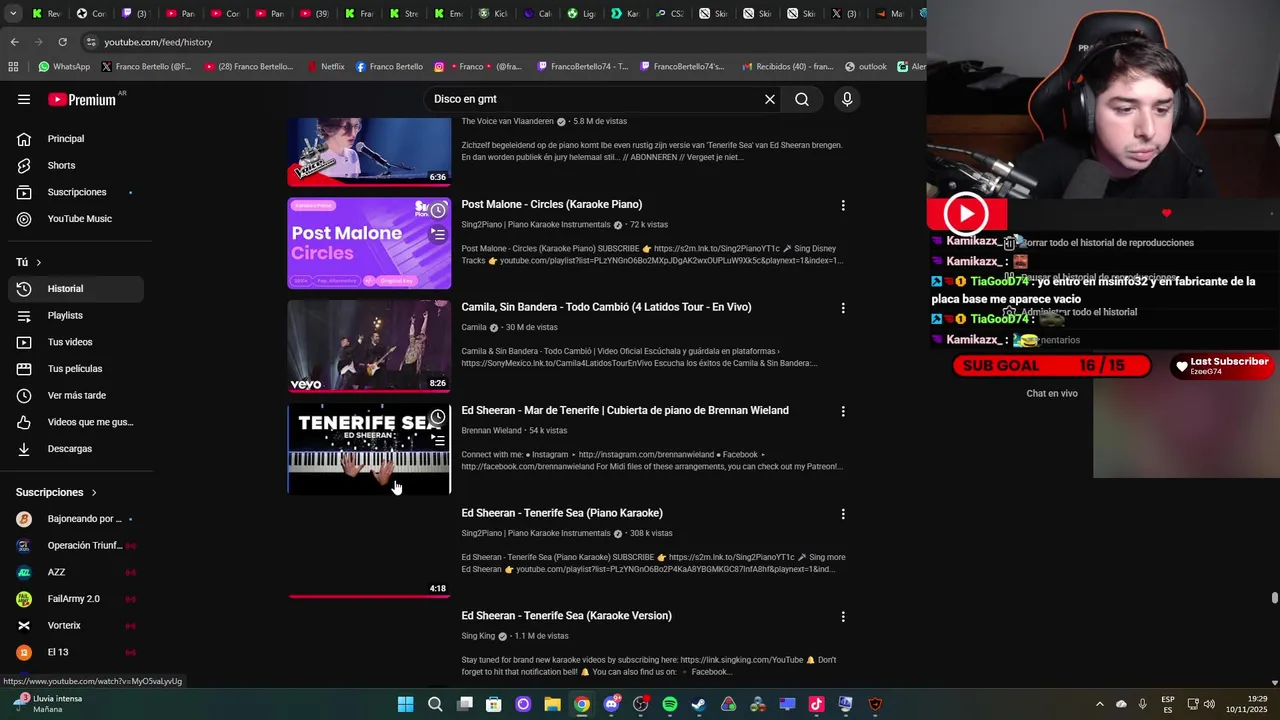Open the Post Malone Circles thumbnail

[369, 244]
